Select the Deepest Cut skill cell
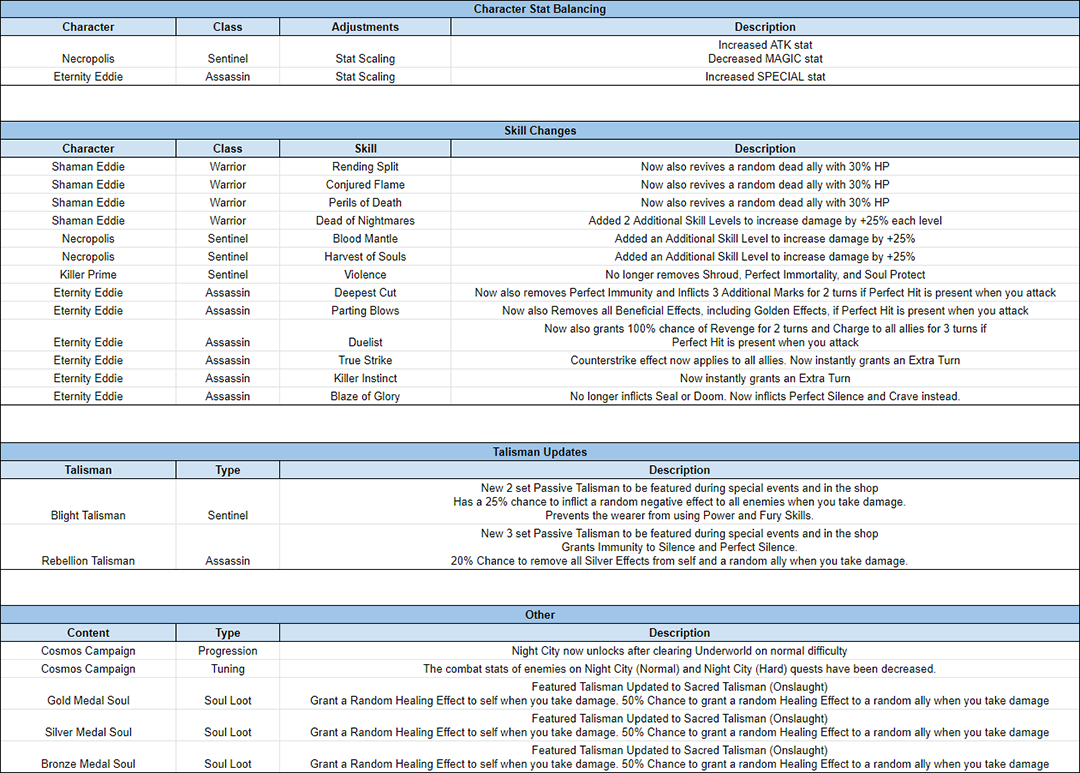The image size is (1080, 773). (x=365, y=293)
